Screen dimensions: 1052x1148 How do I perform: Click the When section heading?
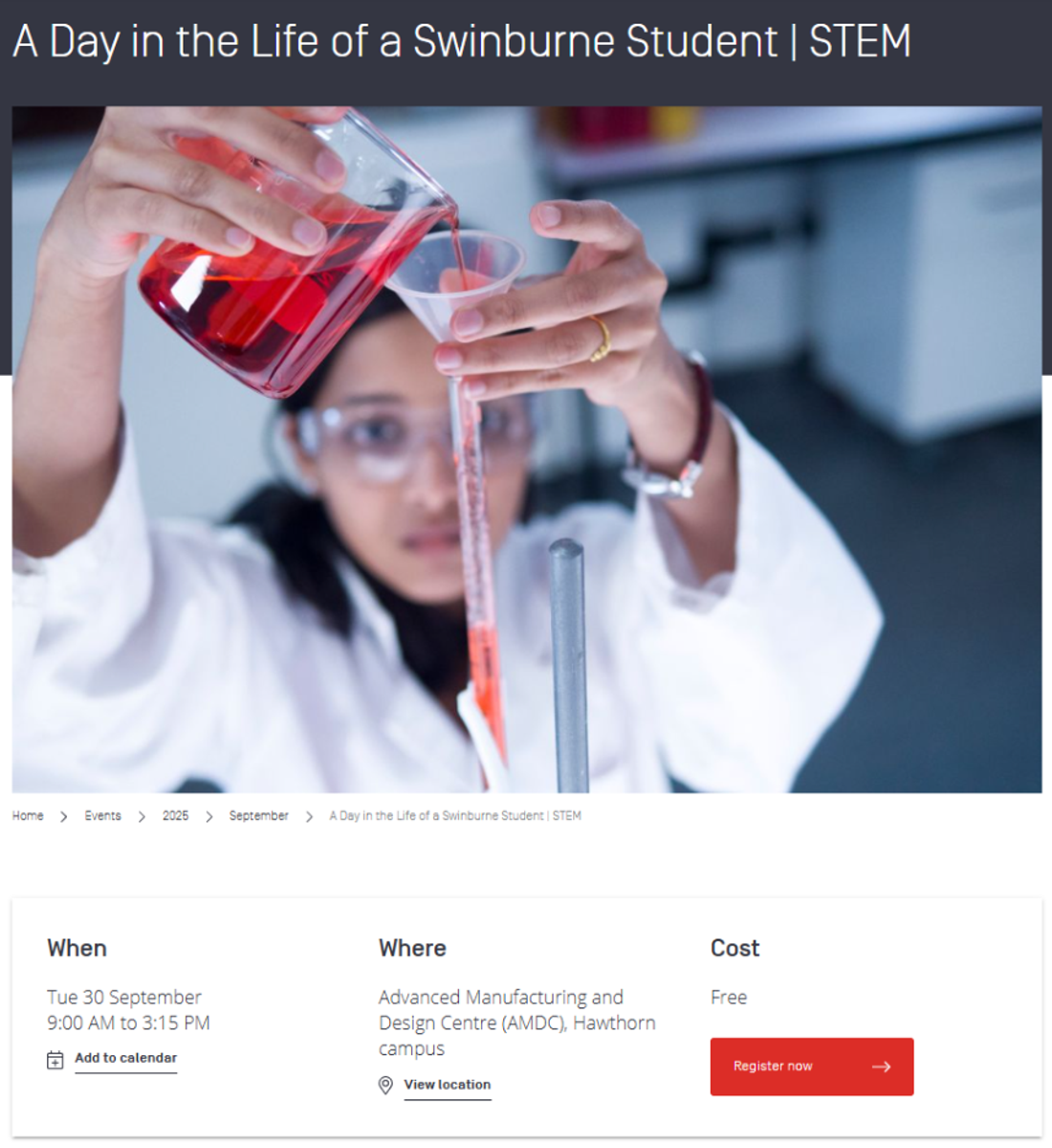[x=77, y=948]
